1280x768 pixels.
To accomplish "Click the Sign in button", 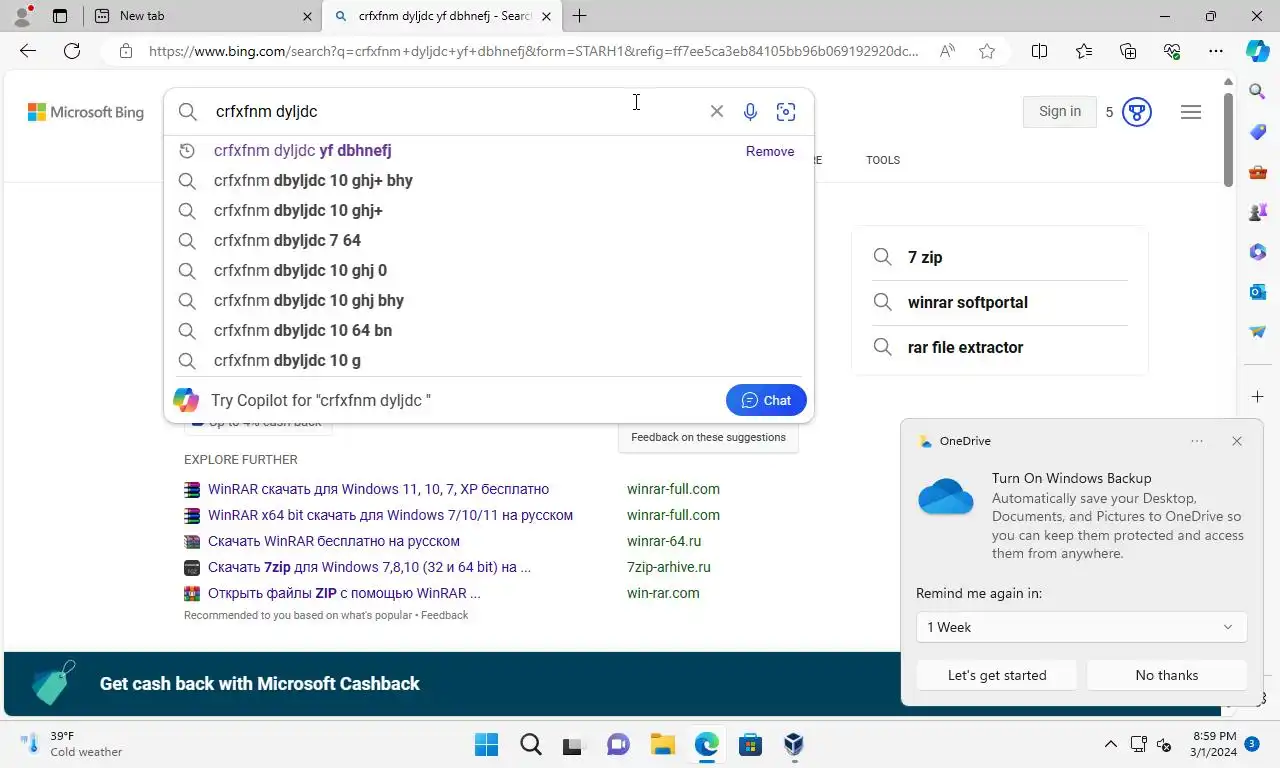I will pyautogui.click(x=1060, y=112).
